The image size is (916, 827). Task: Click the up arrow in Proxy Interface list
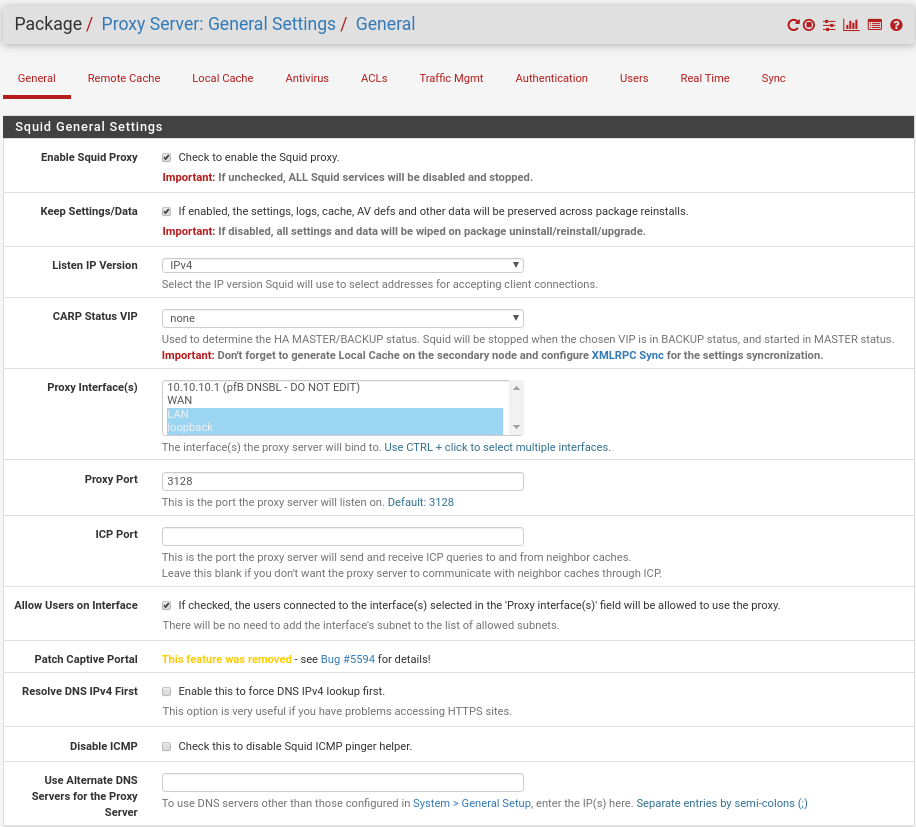click(x=516, y=388)
